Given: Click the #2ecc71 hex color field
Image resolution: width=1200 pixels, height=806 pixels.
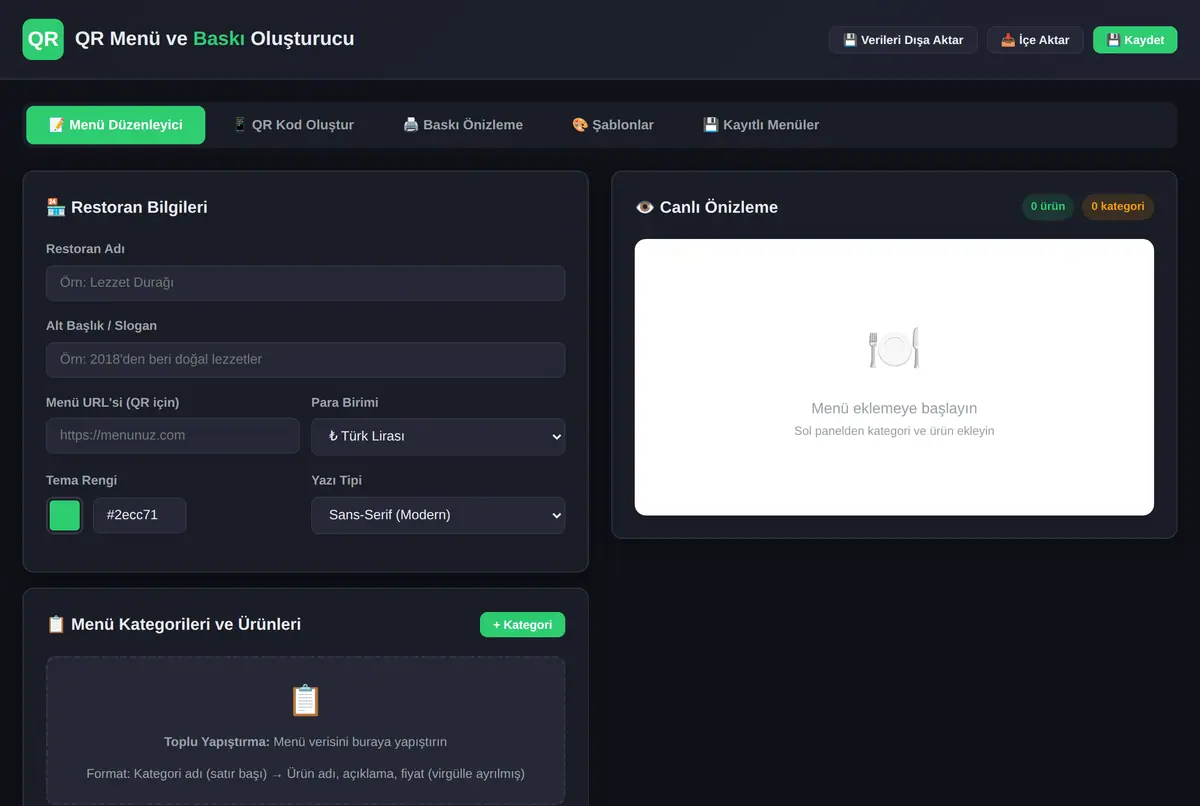Looking at the screenshot, I should (140, 515).
